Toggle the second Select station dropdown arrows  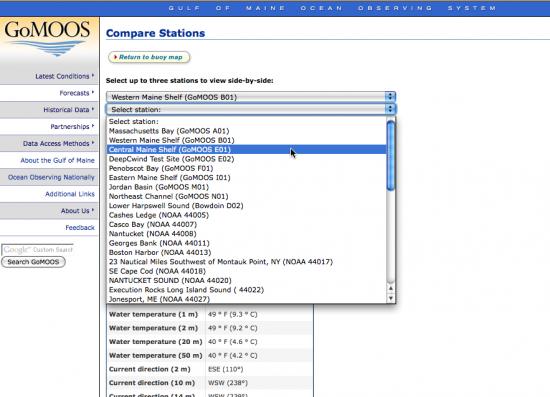coord(390,109)
